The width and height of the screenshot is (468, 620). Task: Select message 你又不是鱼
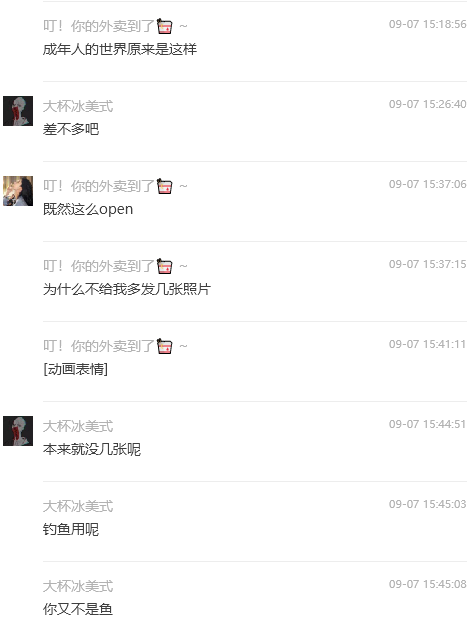pyautogui.click(x=78, y=609)
